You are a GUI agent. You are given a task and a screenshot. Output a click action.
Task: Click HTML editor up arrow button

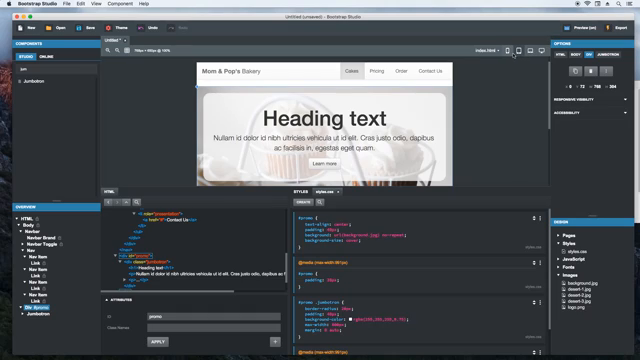coord(126,202)
